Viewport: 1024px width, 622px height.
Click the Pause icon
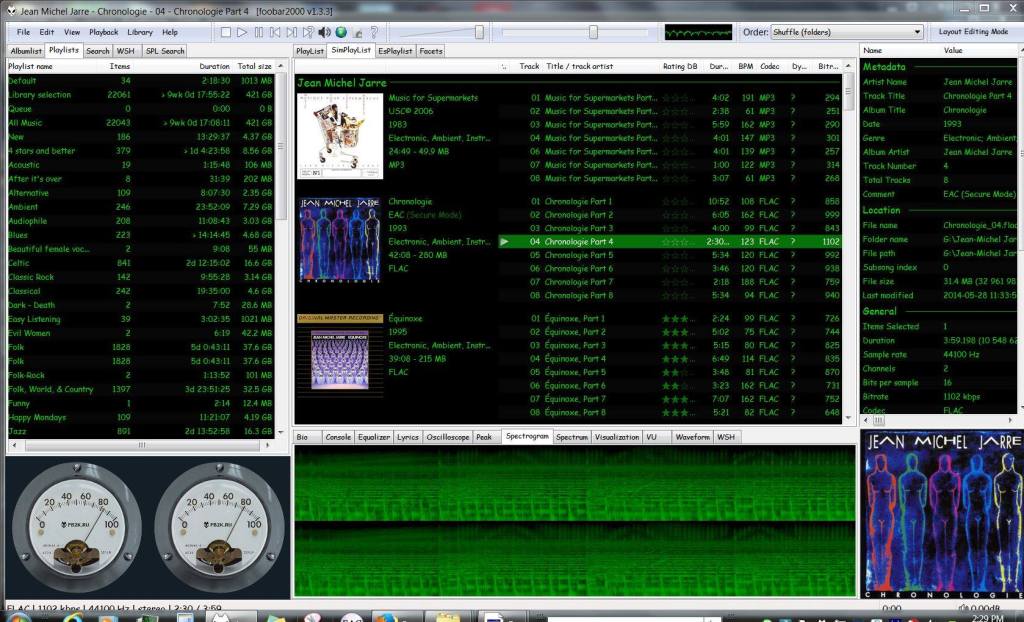point(258,32)
